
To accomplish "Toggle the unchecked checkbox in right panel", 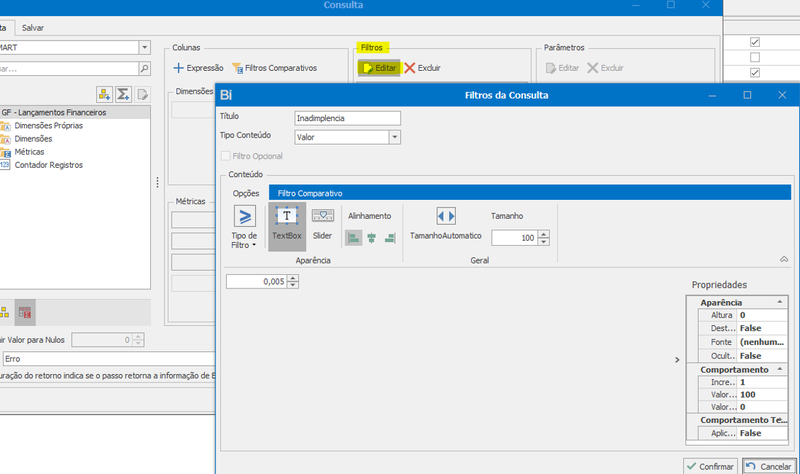I will (x=755, y=57).
